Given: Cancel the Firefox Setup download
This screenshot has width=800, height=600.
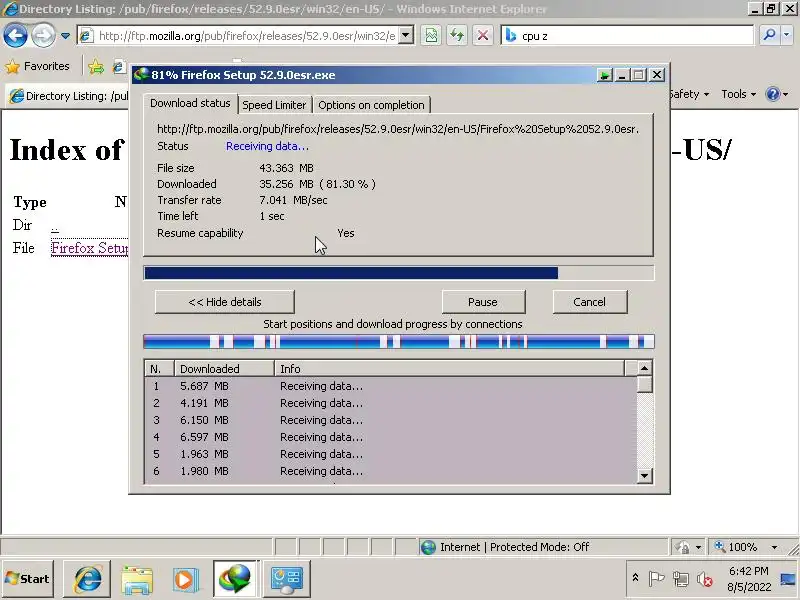Looking at the screenshot, I should click(589, 302).
